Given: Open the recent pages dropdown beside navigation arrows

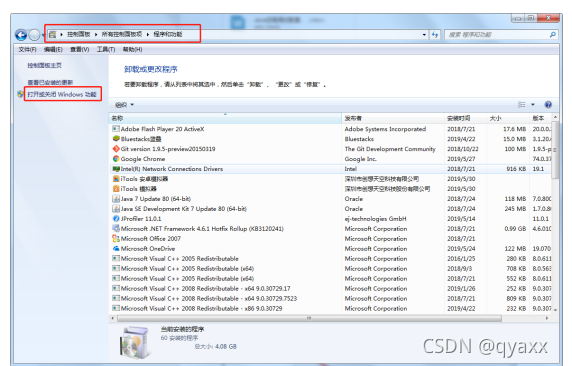Looking at the screenshot, I should pyautogui.click(x=43, y=35).
